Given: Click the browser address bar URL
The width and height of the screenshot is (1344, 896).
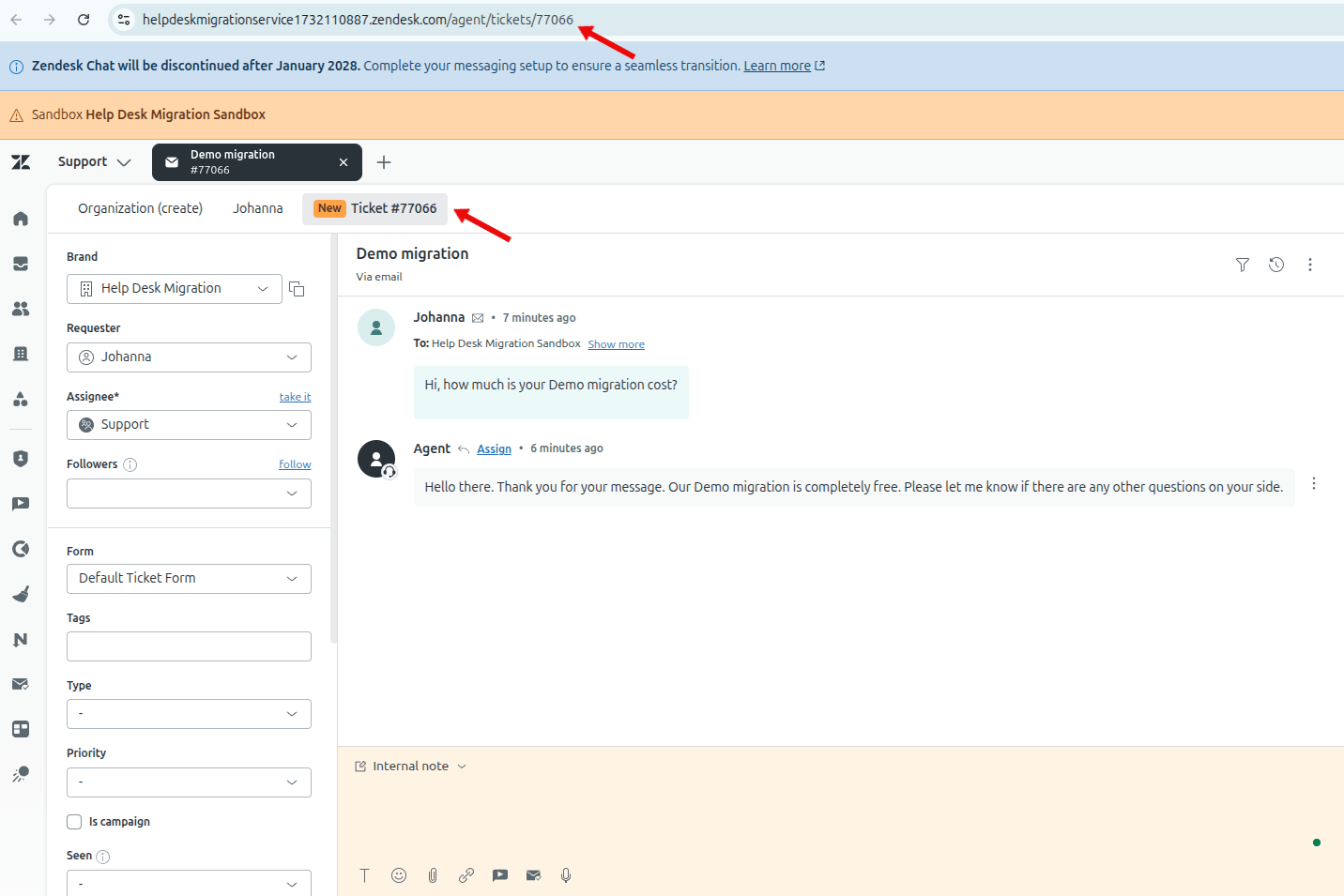Looking at the screenshot, I should 358,20.
